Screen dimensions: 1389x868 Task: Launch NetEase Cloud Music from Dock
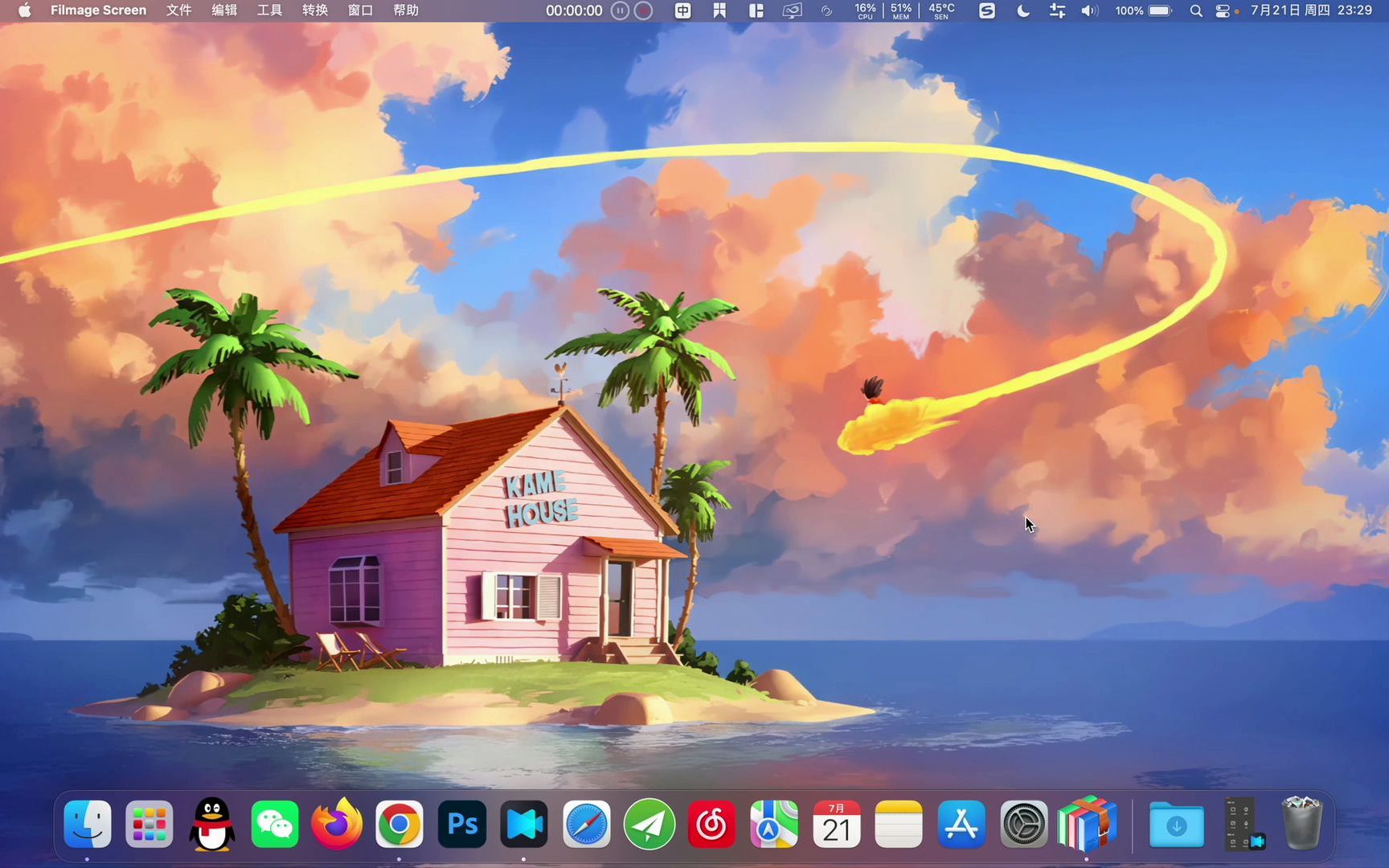[x=711, y=824]
